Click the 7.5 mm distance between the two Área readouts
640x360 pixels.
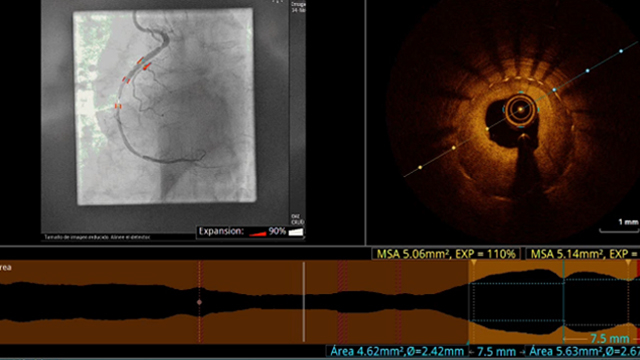click(x=497, y=351)
